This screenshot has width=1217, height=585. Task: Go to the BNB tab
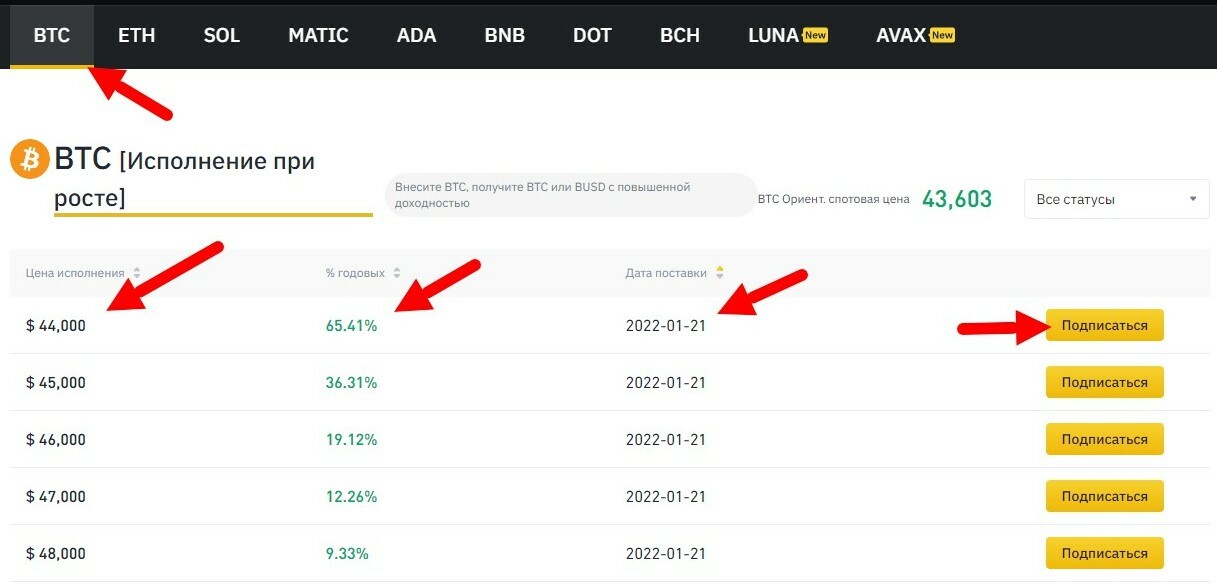click(504, 35)
